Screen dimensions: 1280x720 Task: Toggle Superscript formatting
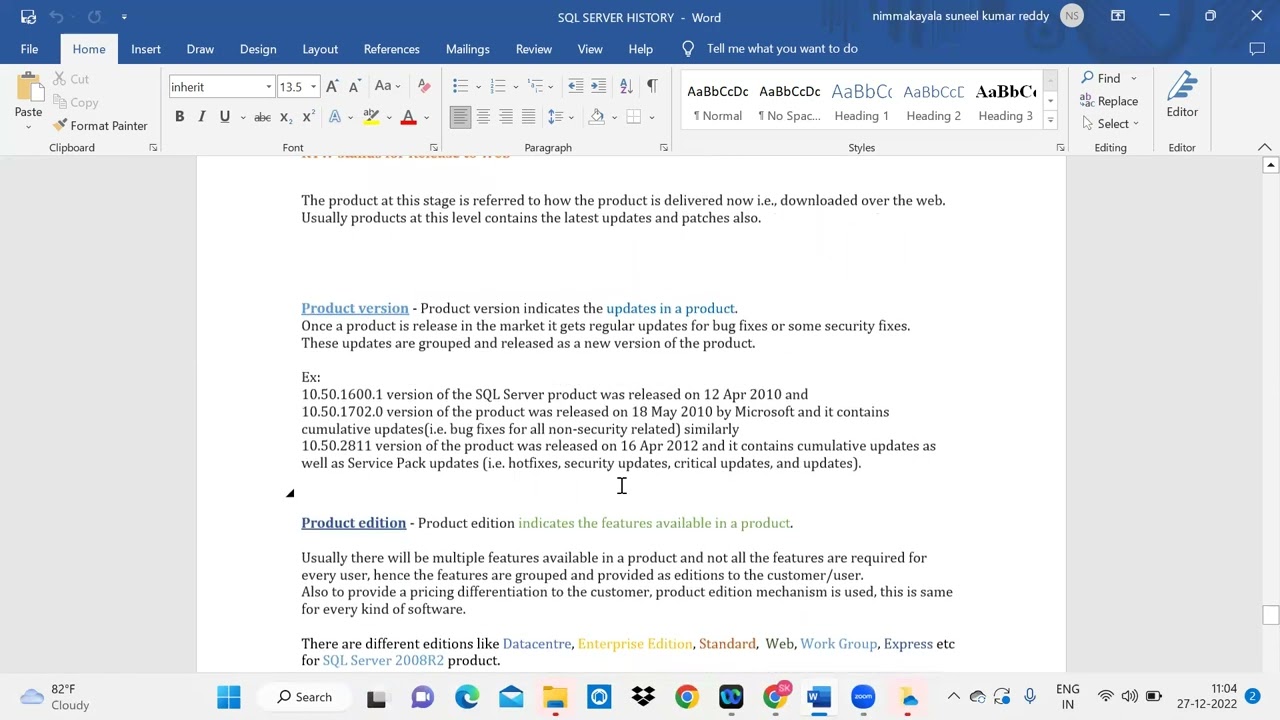tap(308, 117)
